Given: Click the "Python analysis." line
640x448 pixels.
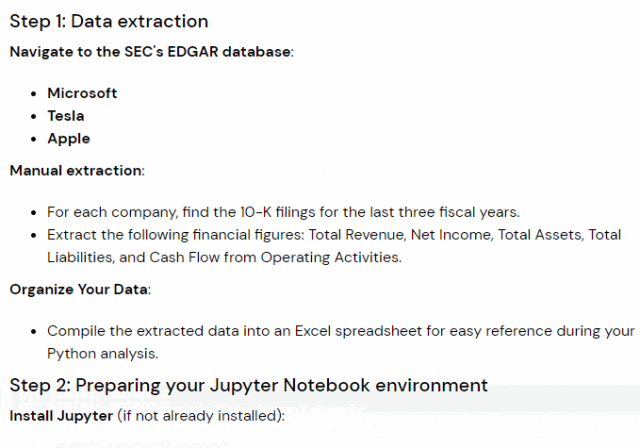Looking at the screenshot, I should pyautogui.click(x=102, y=353).
